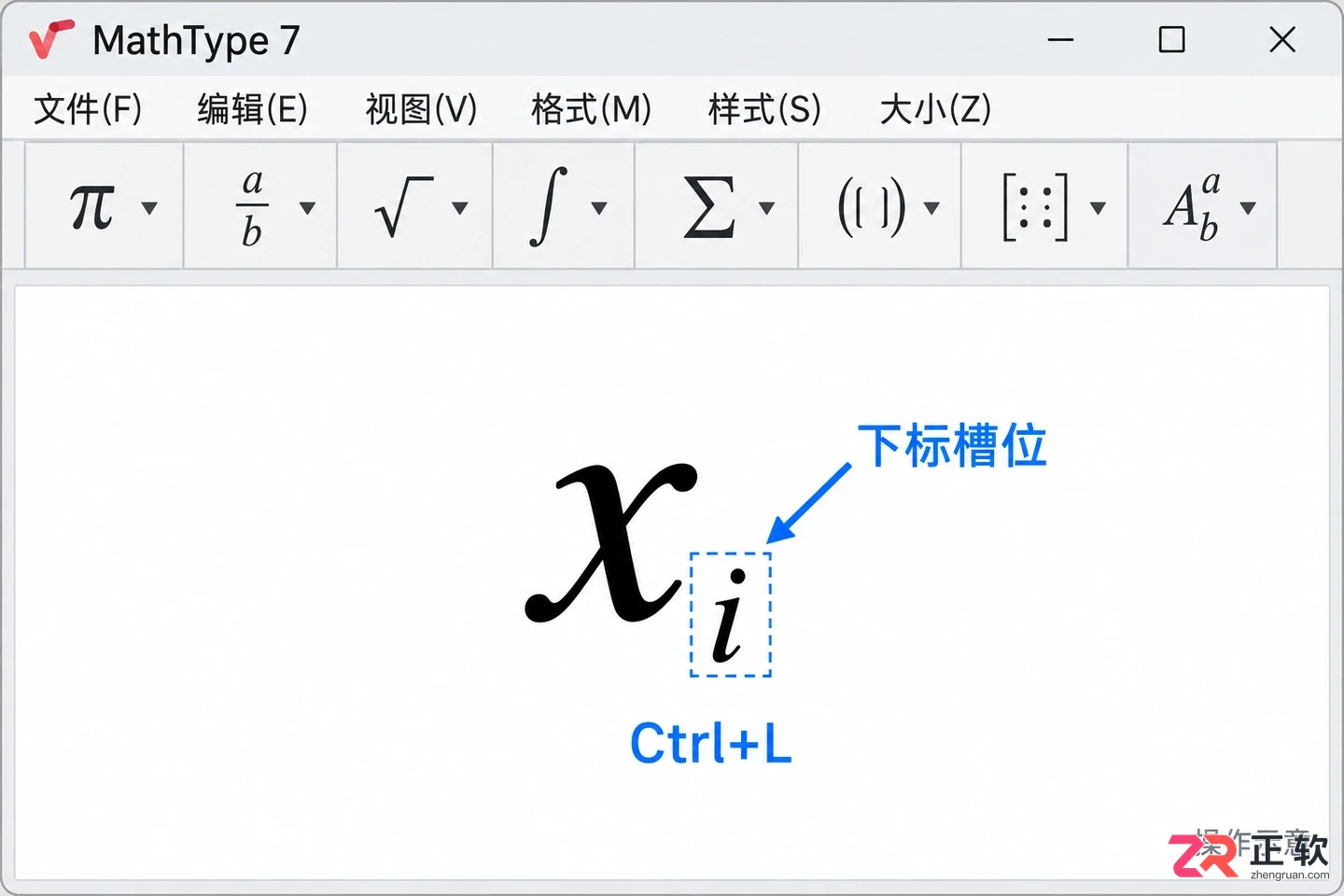
Task: Expand dropdown arrow beside integral symbol
Action: pyautogui.click(x=599, y=207)
